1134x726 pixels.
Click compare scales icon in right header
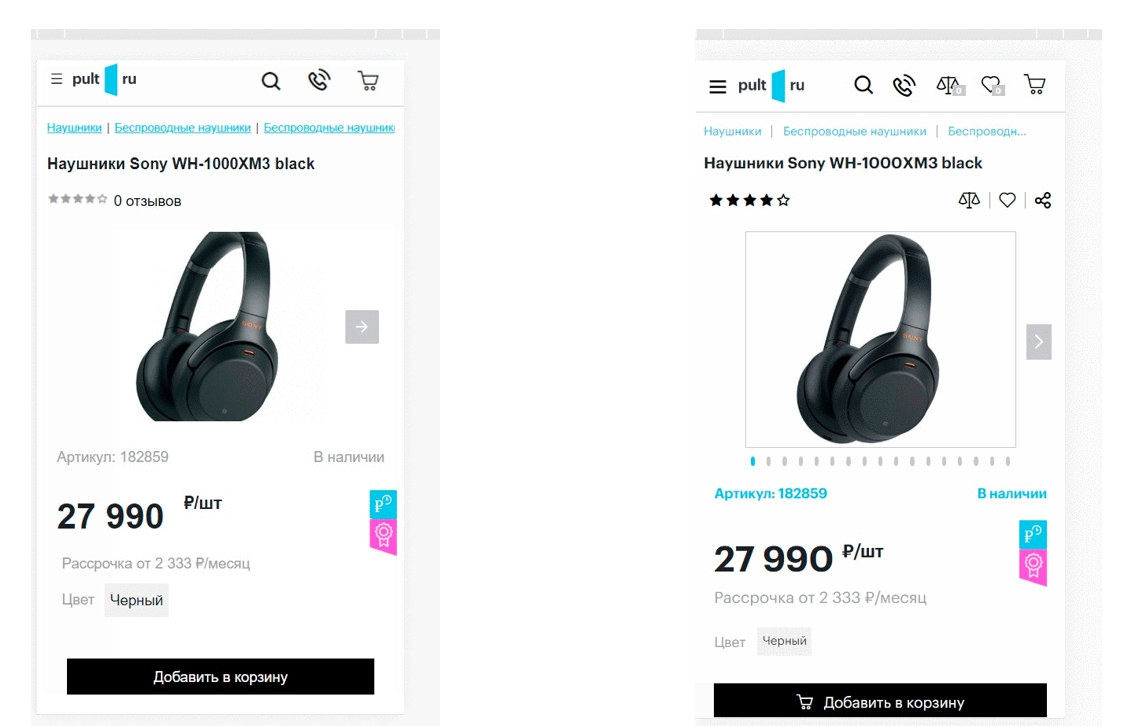(x=948, y=85)
